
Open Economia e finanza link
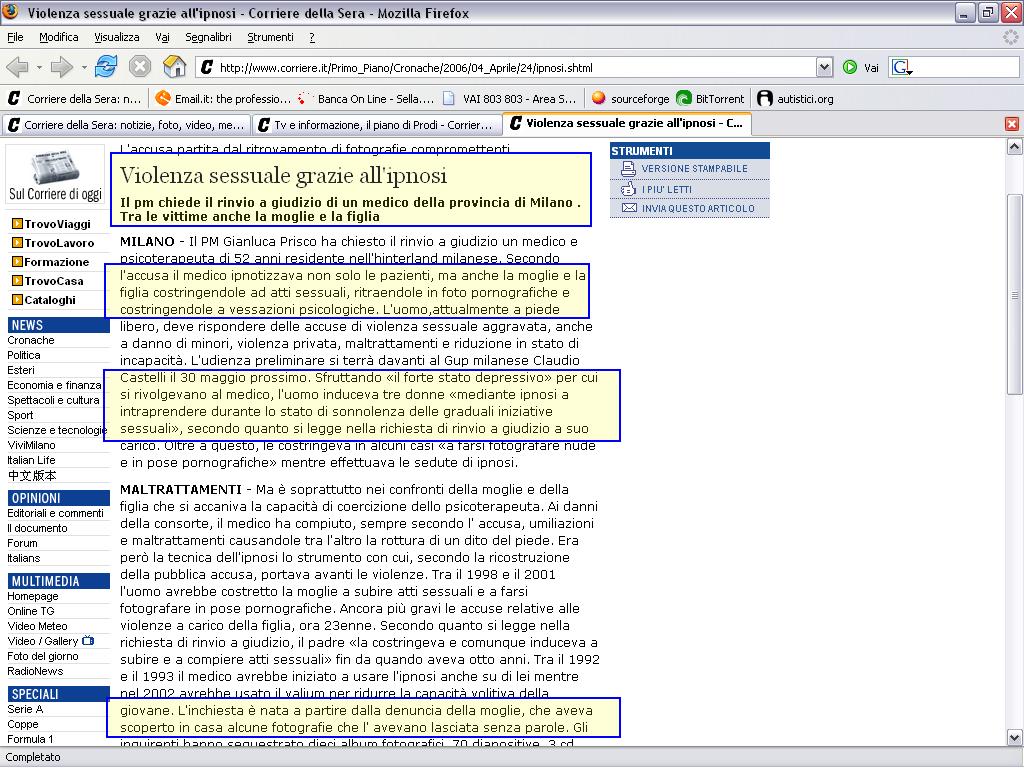point(54,385)
